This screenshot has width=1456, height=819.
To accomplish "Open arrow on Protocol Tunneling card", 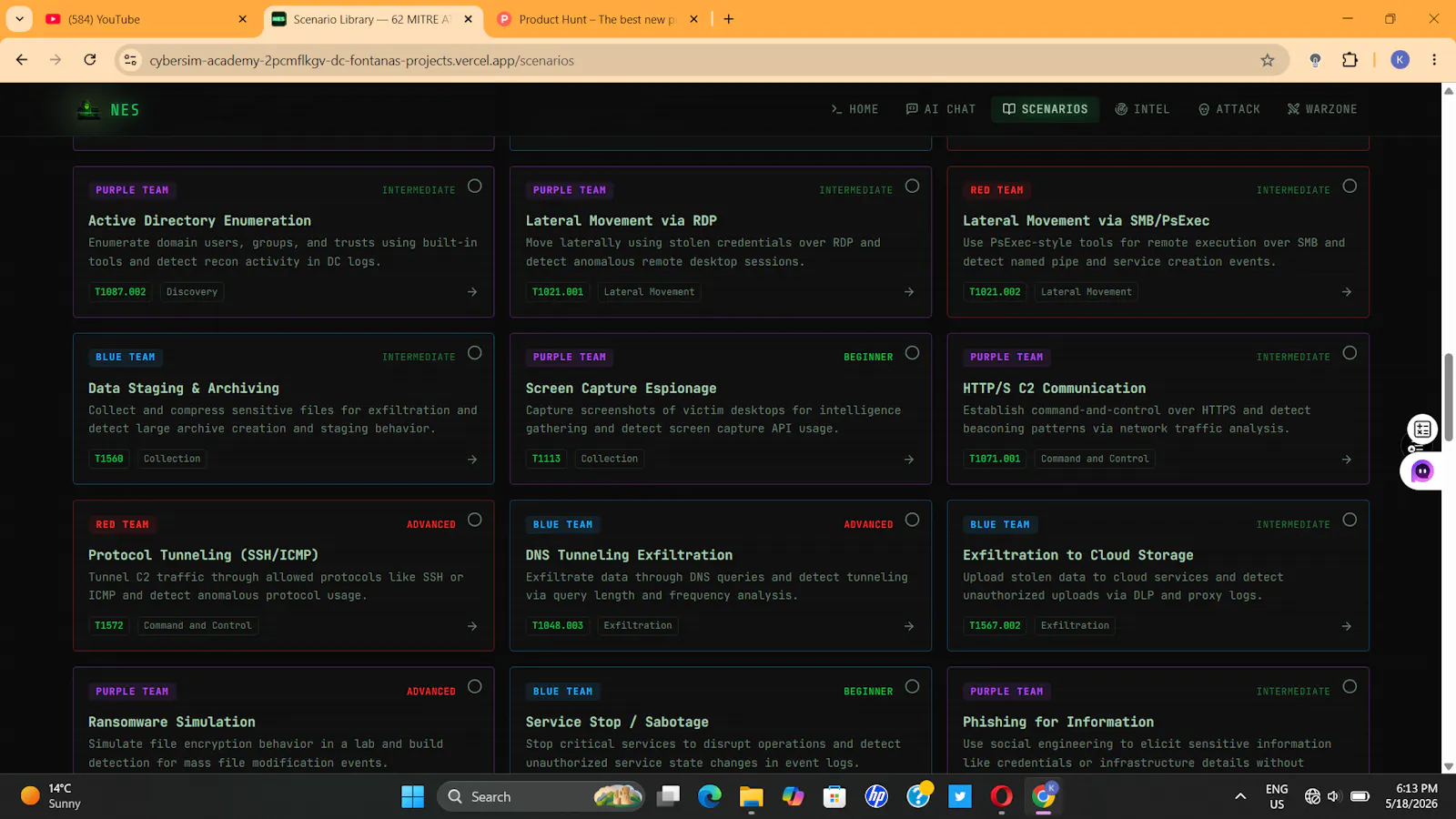I will coord(472,626).
